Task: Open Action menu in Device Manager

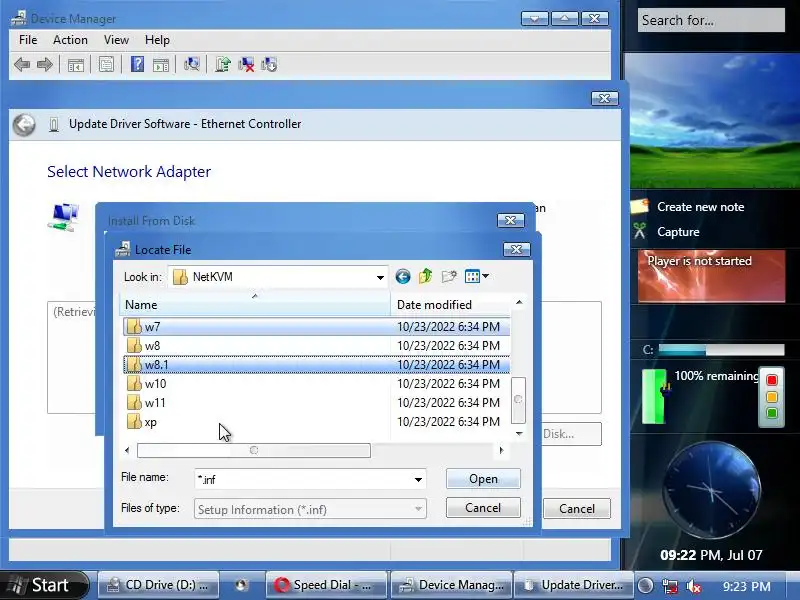Action: (x=70, y=40)
